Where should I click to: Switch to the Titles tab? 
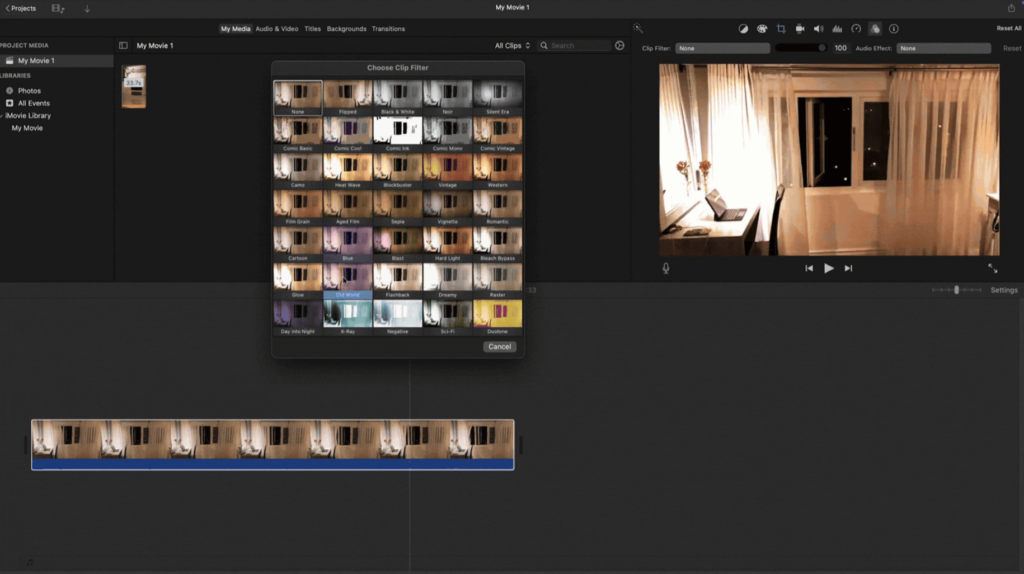pyautogui.click(x=312, y=29)
